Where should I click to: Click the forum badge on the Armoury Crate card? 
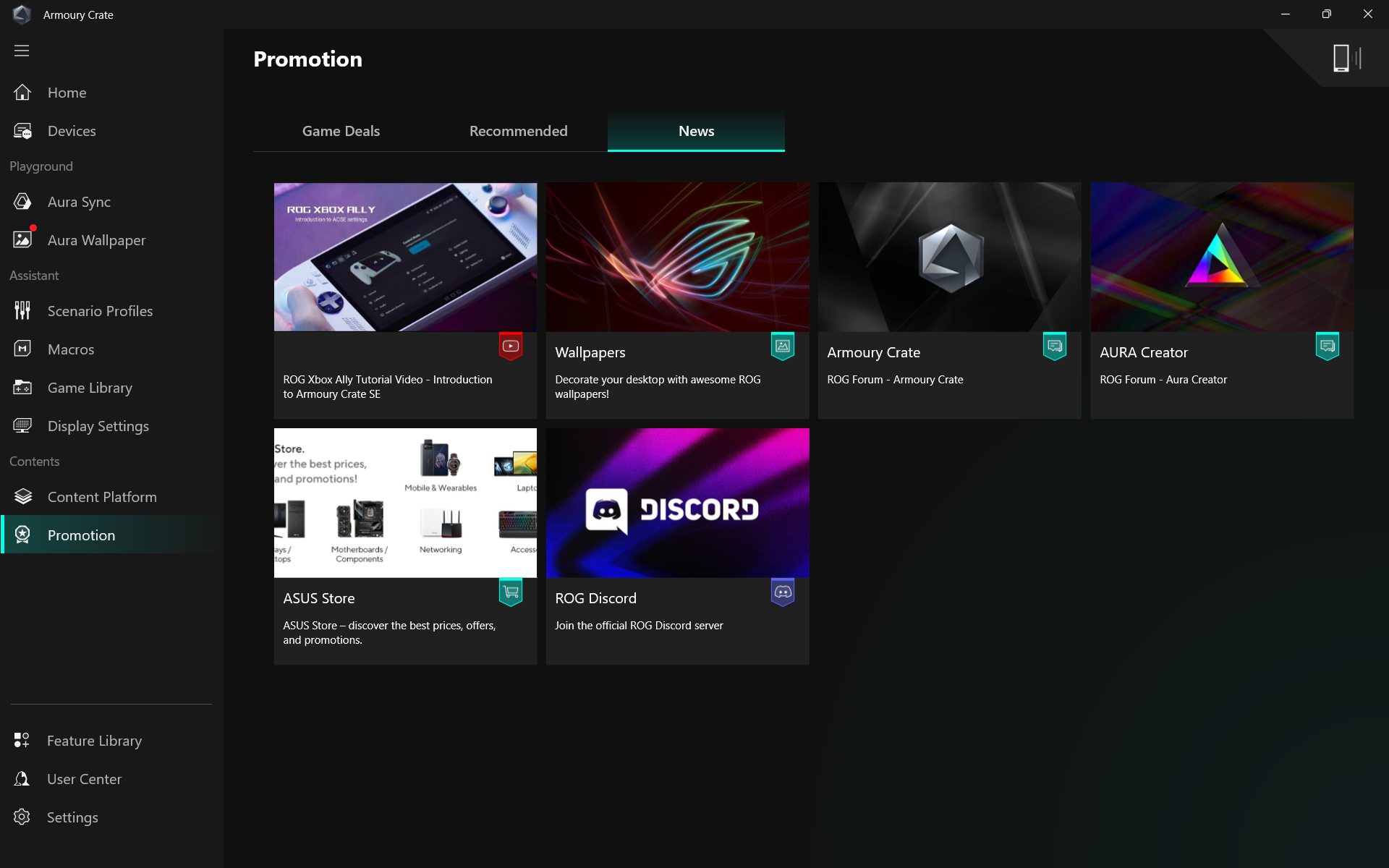(x=1055, y=346)
